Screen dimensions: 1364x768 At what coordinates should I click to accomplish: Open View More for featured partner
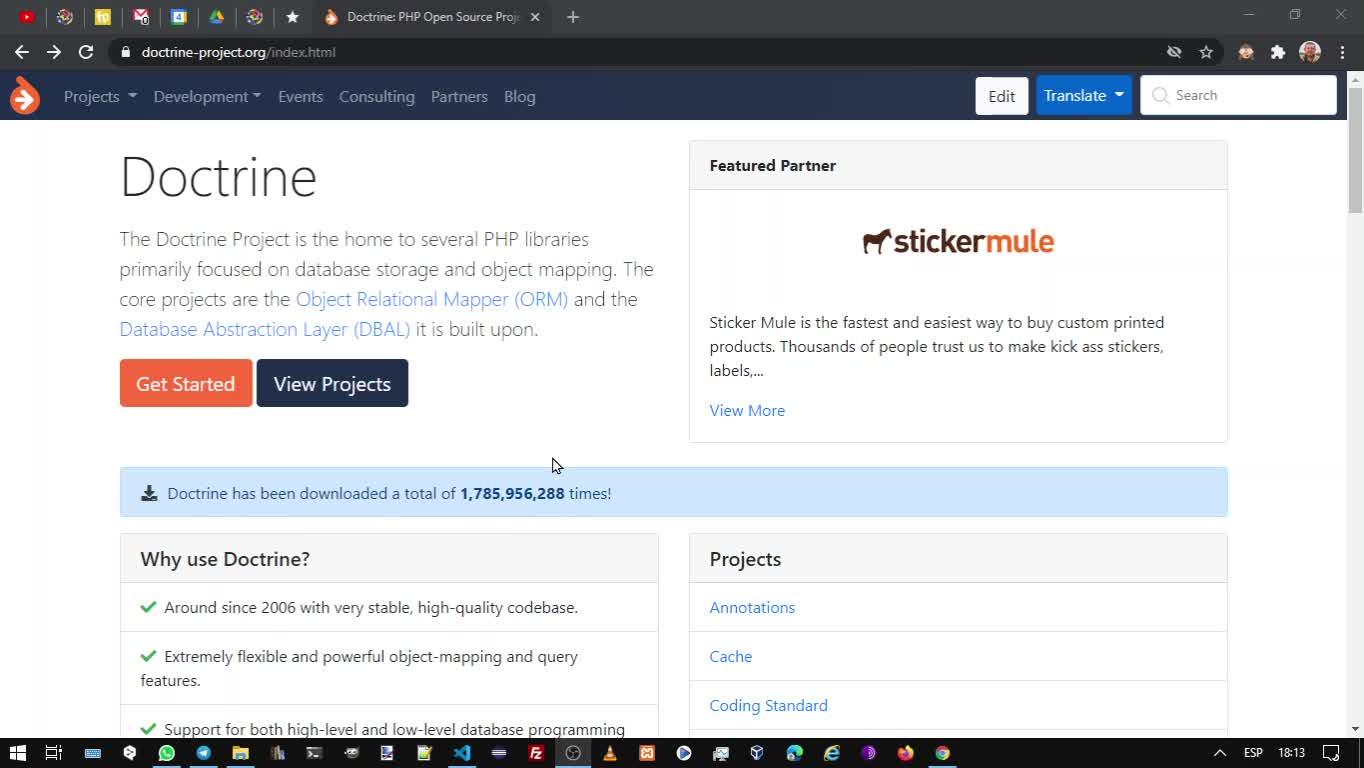pos(747,410)
